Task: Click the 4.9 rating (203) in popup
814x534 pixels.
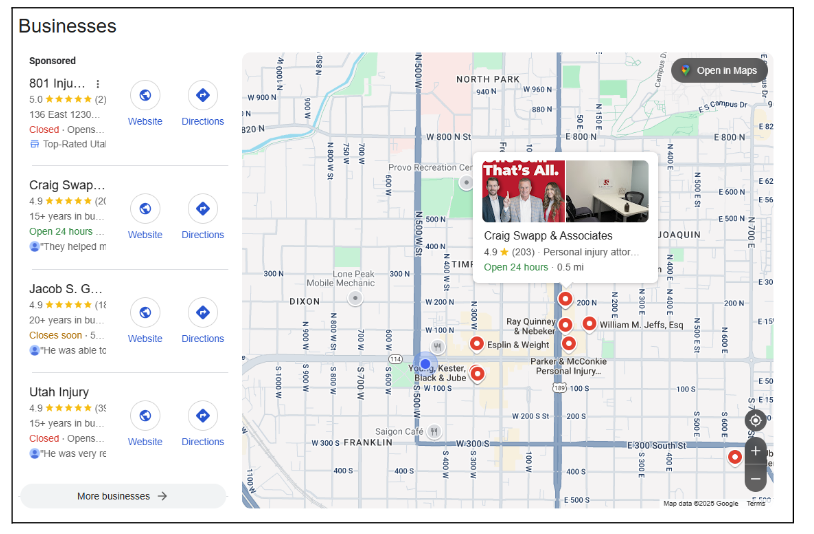Action: 509,252
